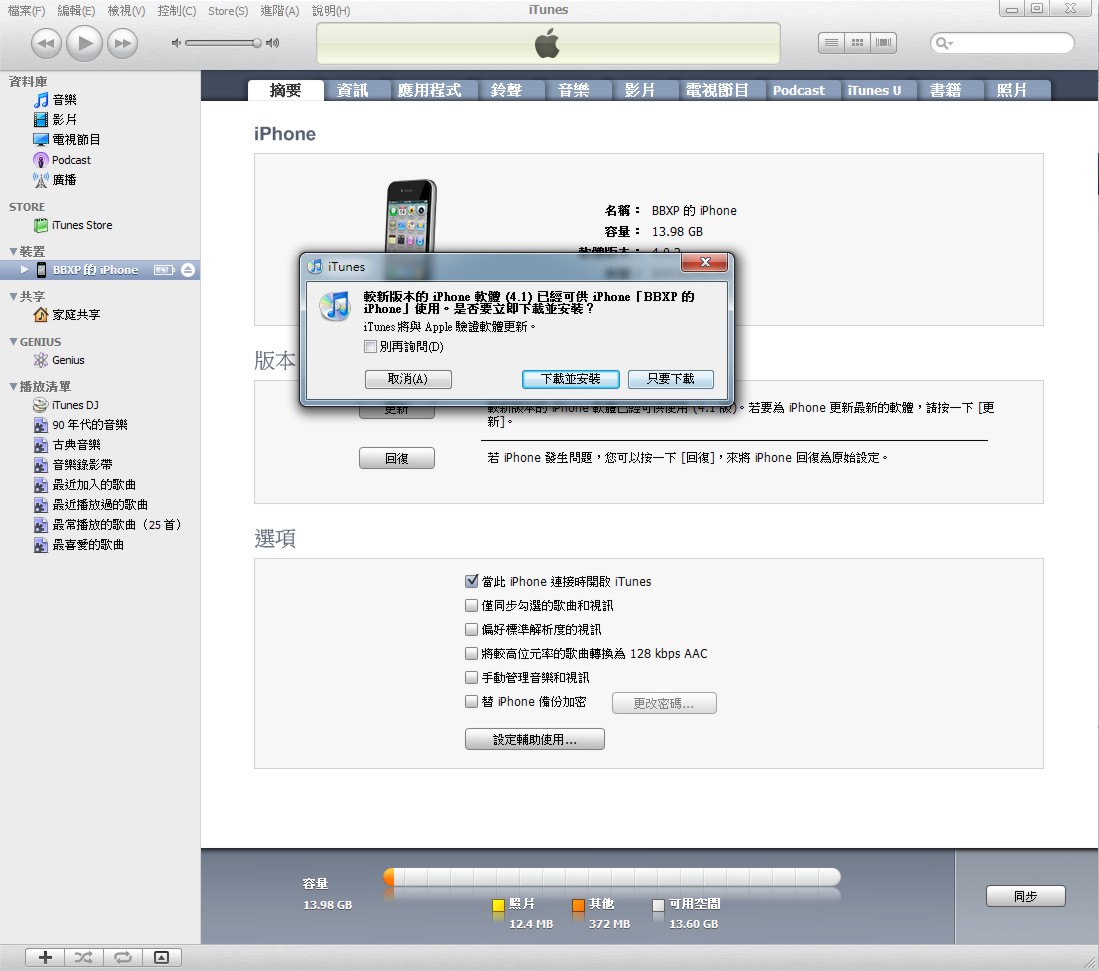Open 檔案(F) menu
The image size is (1099, 971).
26,11
